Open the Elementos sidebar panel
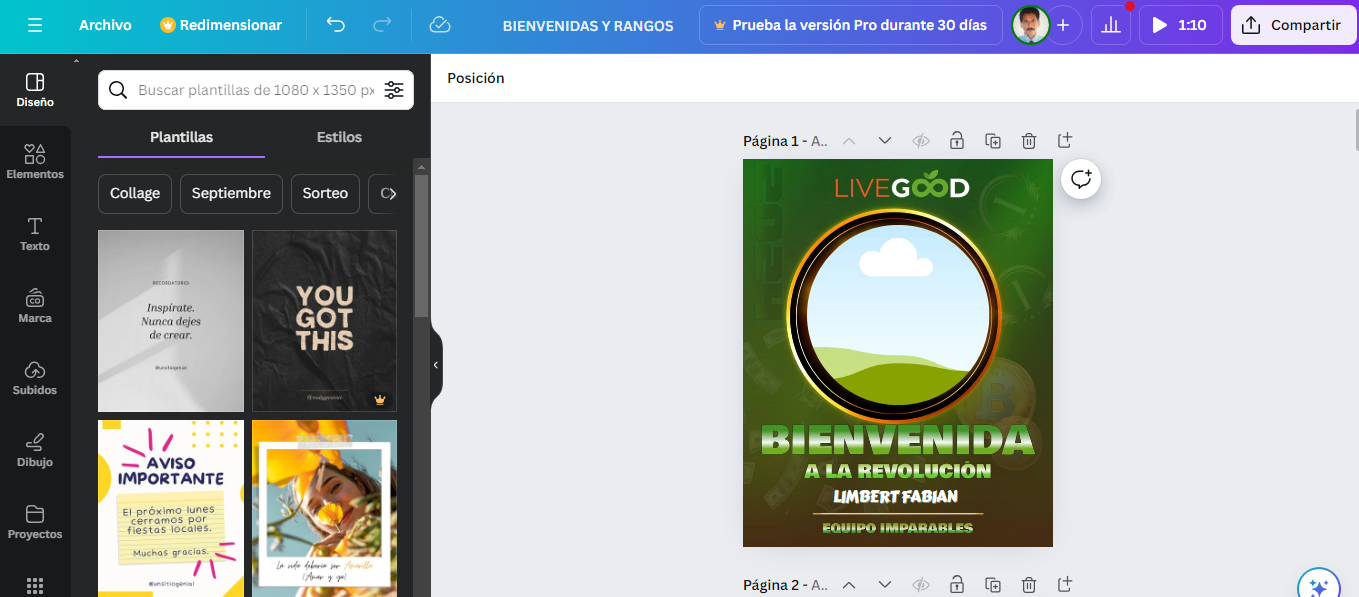Screen dimensions: 1359x597 pos(35,162)
